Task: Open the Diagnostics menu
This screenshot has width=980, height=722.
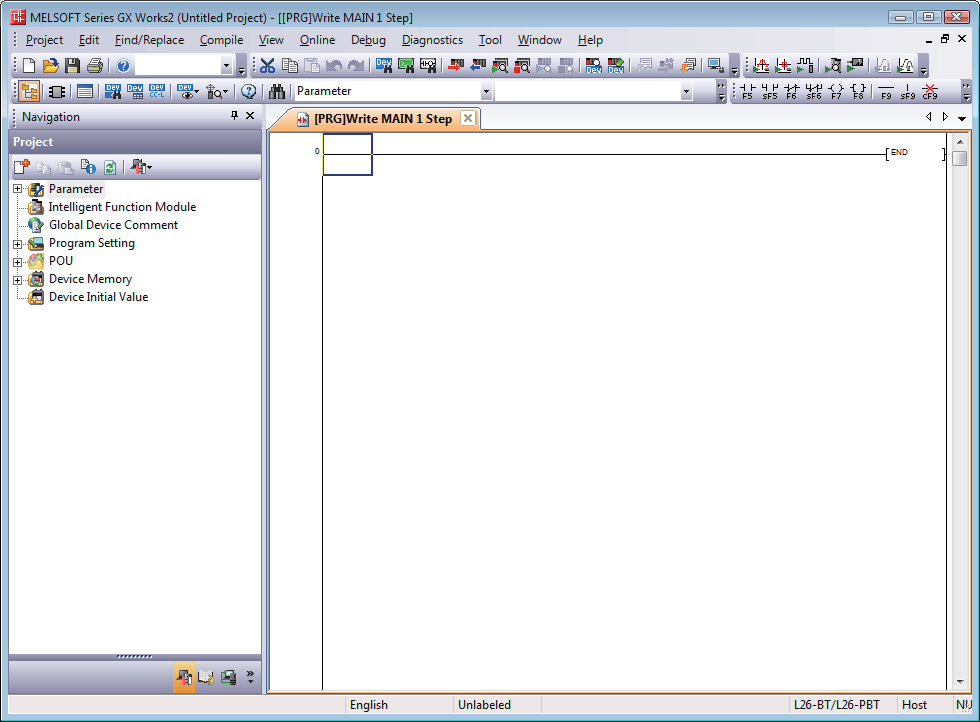Action: click(432, 40)
